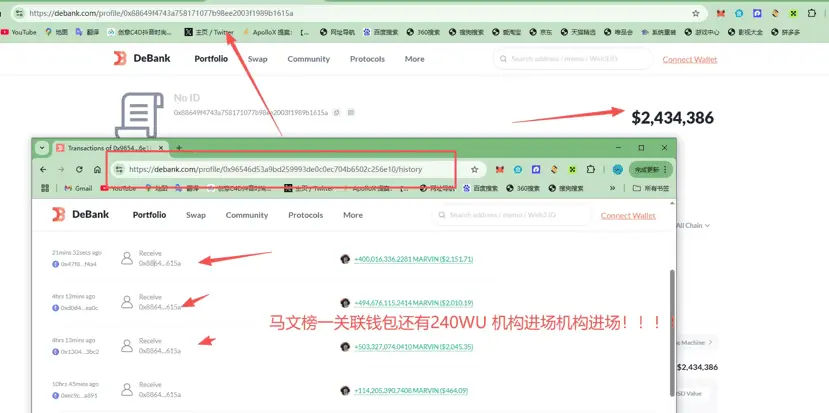Click the DeBank logo in the front window

(x=80, y=215)
